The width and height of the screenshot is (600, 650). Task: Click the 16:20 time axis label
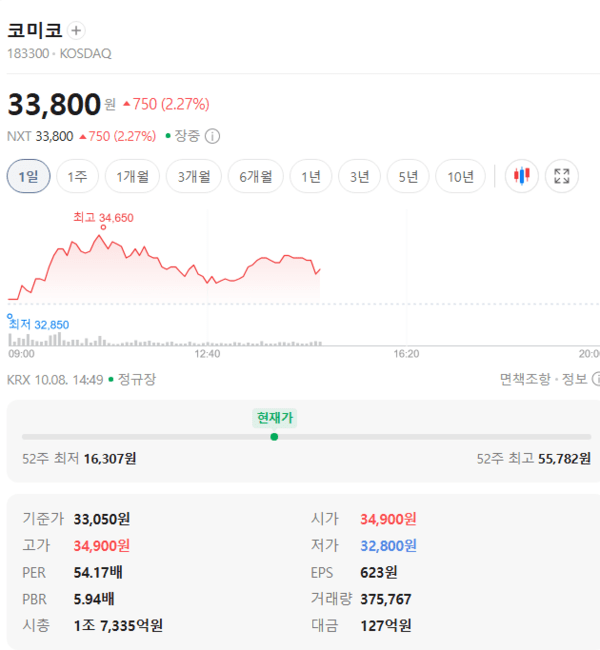point(406,354)
